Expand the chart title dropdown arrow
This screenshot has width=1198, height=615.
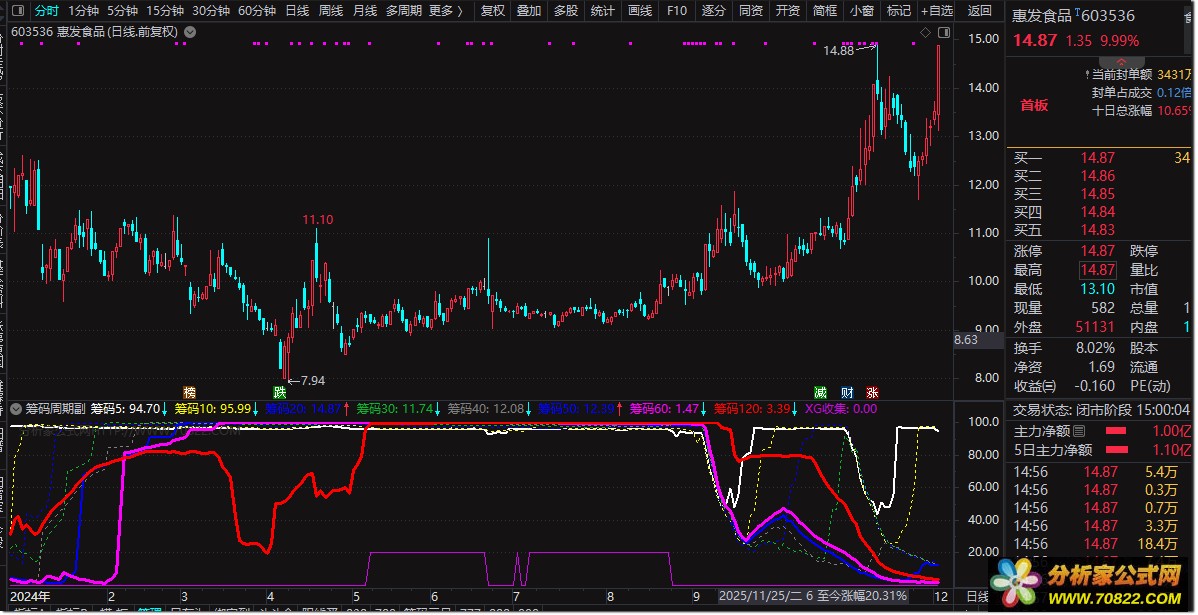(189, 32)
